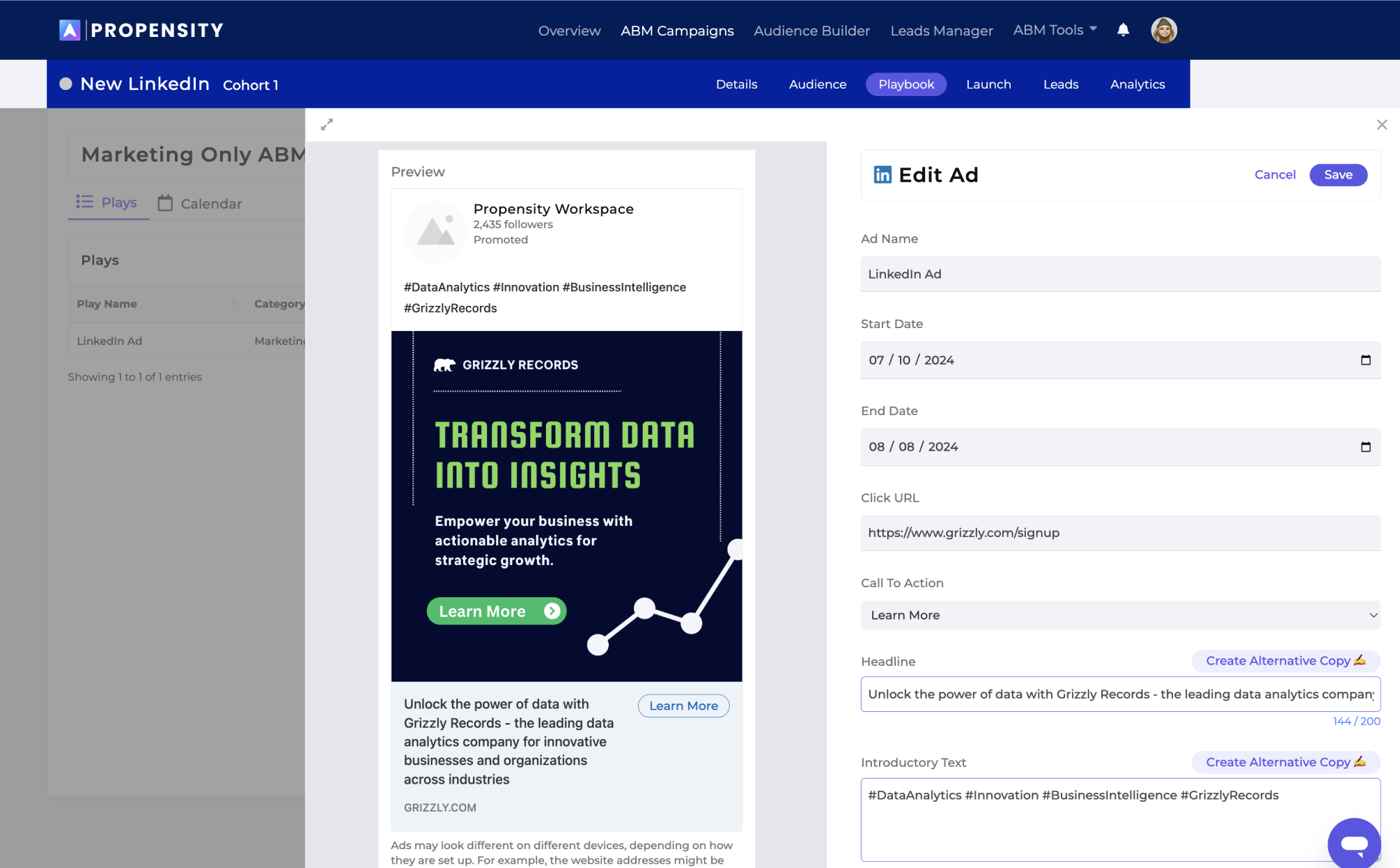Close the Edit Ad panel
The width and height of the screenshot is (1400, 868).
[1382, 125]
